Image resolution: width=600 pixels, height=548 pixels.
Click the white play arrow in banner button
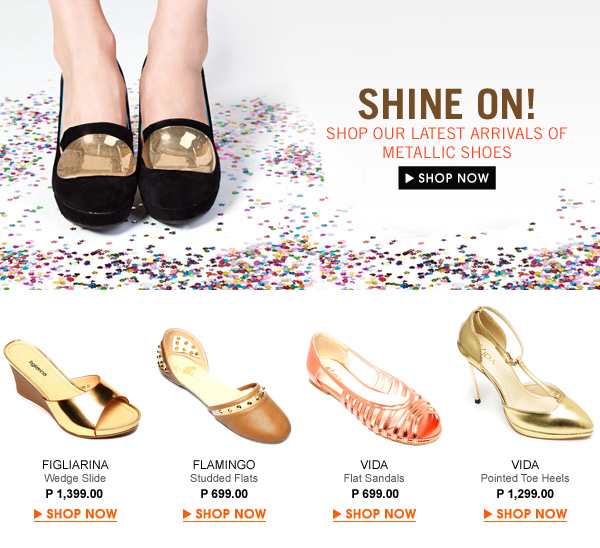409,178
